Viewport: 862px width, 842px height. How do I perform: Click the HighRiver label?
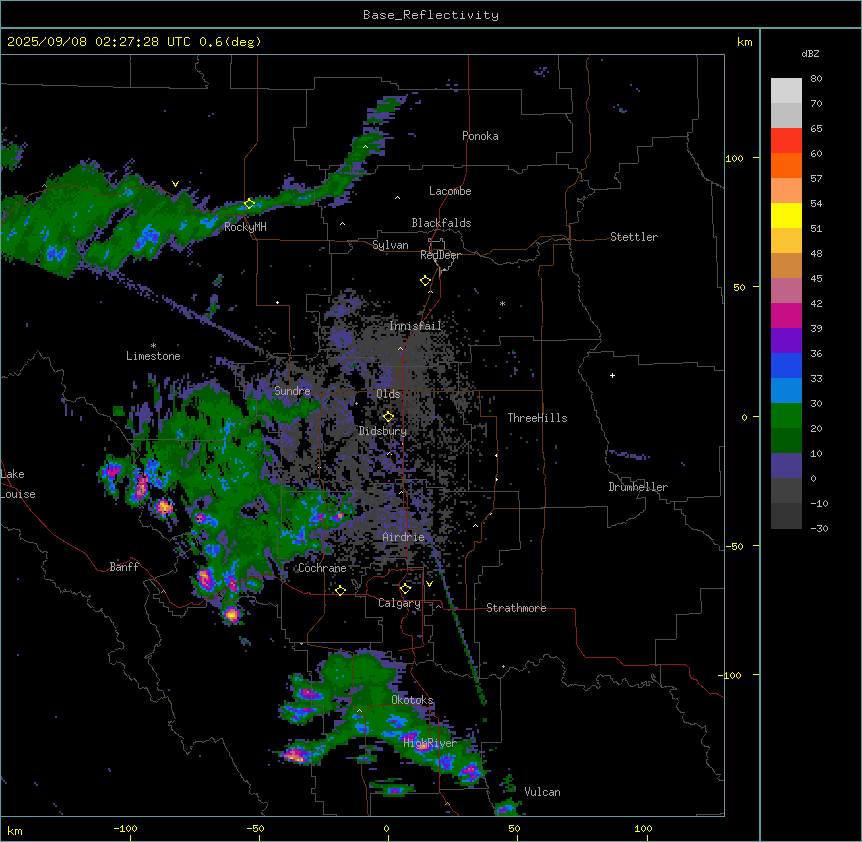430,743
